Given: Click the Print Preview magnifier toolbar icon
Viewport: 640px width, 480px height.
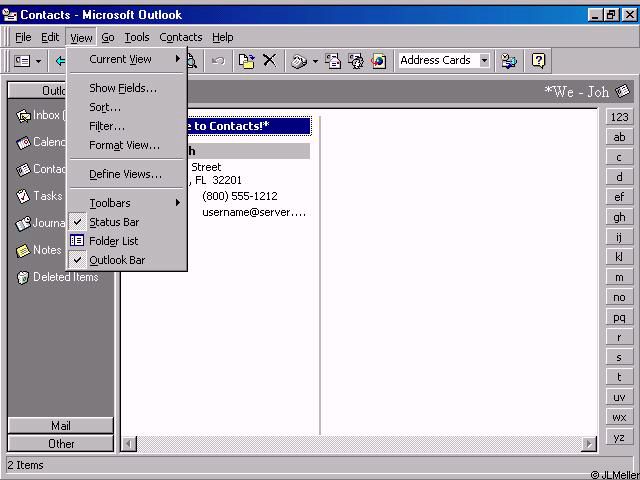Looking at the screenshot, I should (x=192, y=62).
